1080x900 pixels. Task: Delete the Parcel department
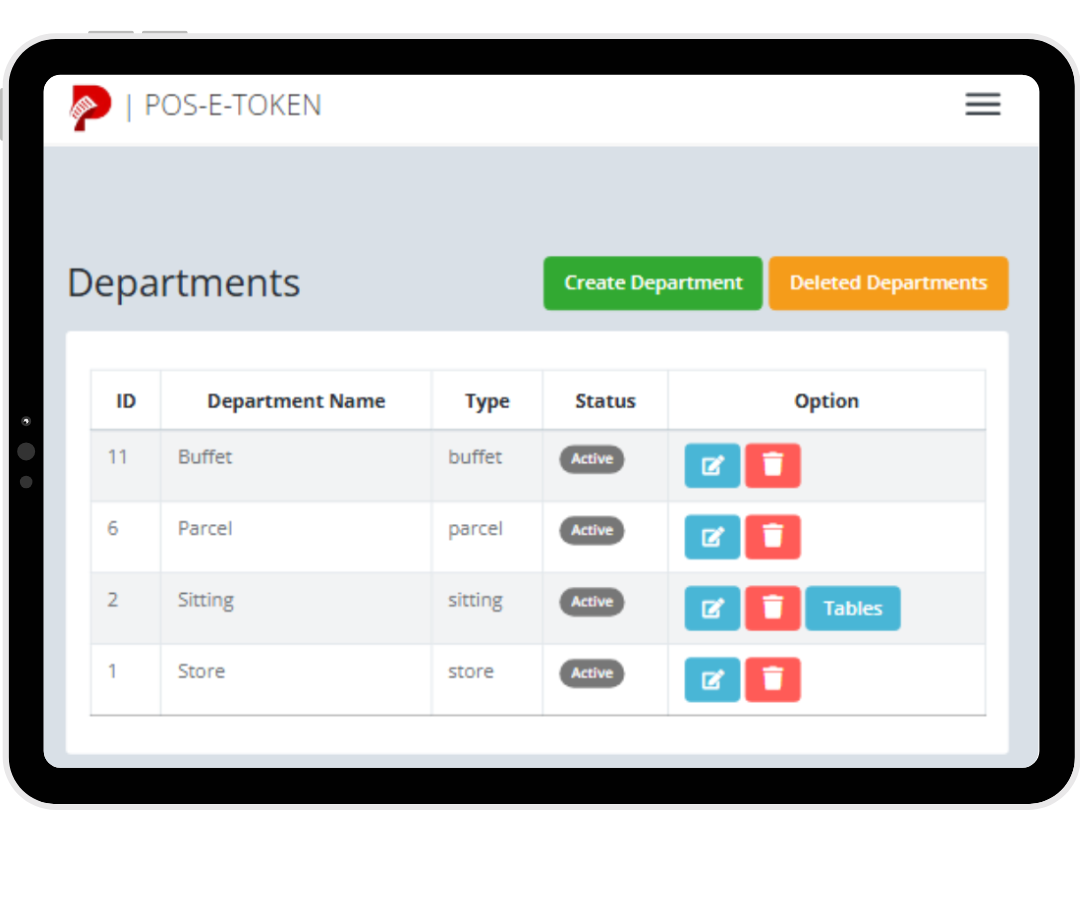[x=773, y=537]
